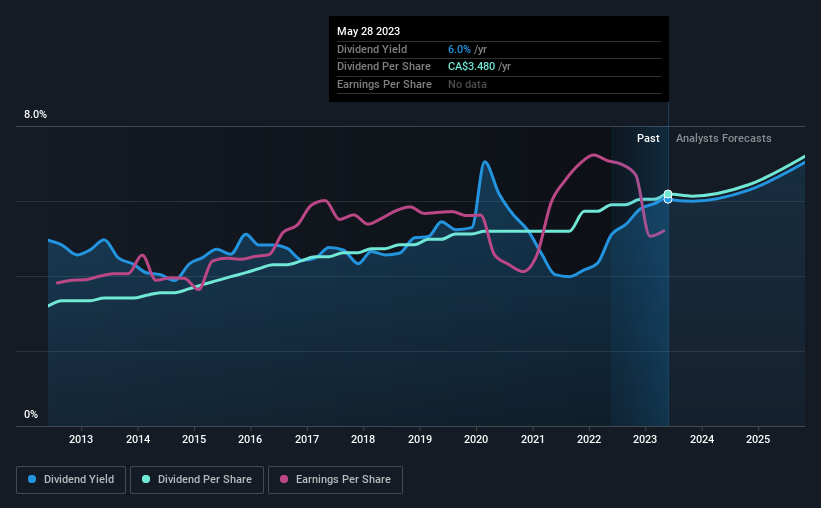Toggle the Dividend Yield legend button
The width and height of the screenshot is (821, 508).
71,480
